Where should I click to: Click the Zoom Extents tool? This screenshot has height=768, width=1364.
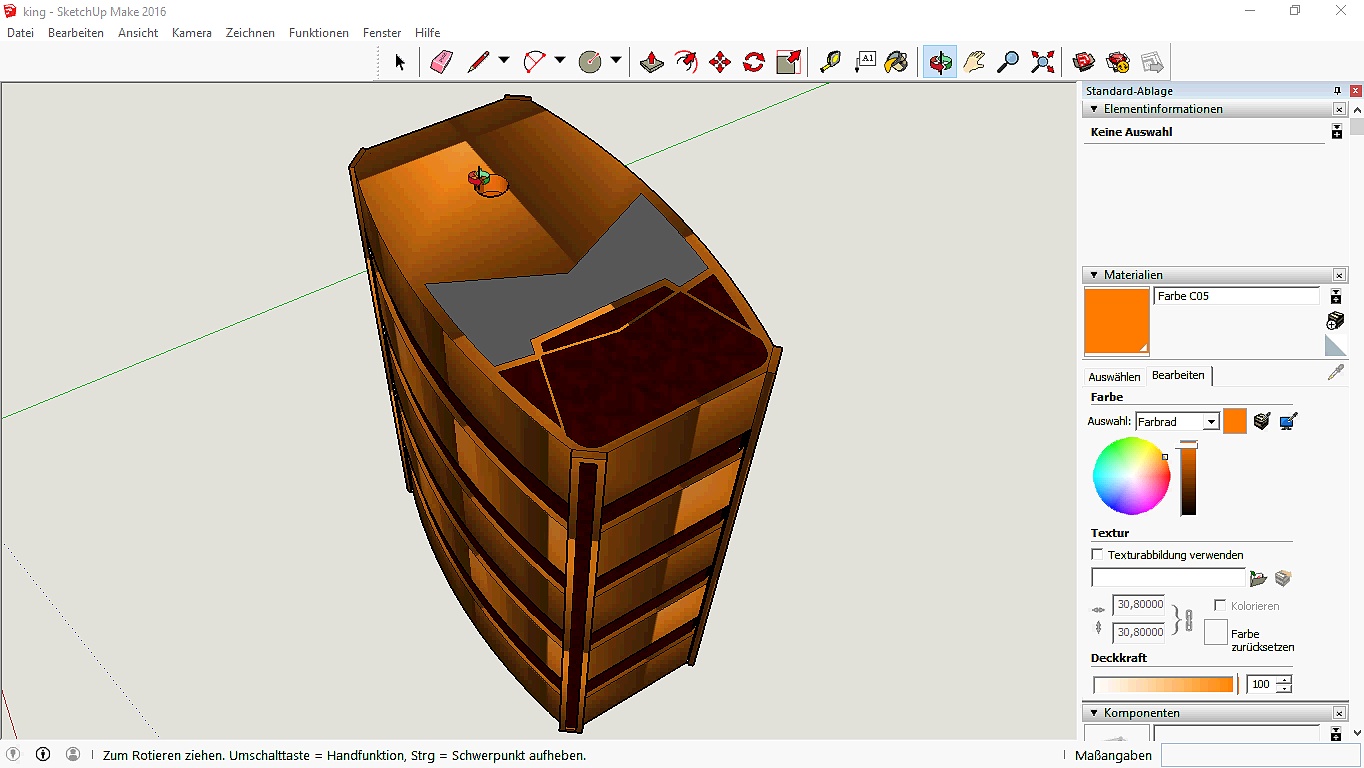[1043, 63]
